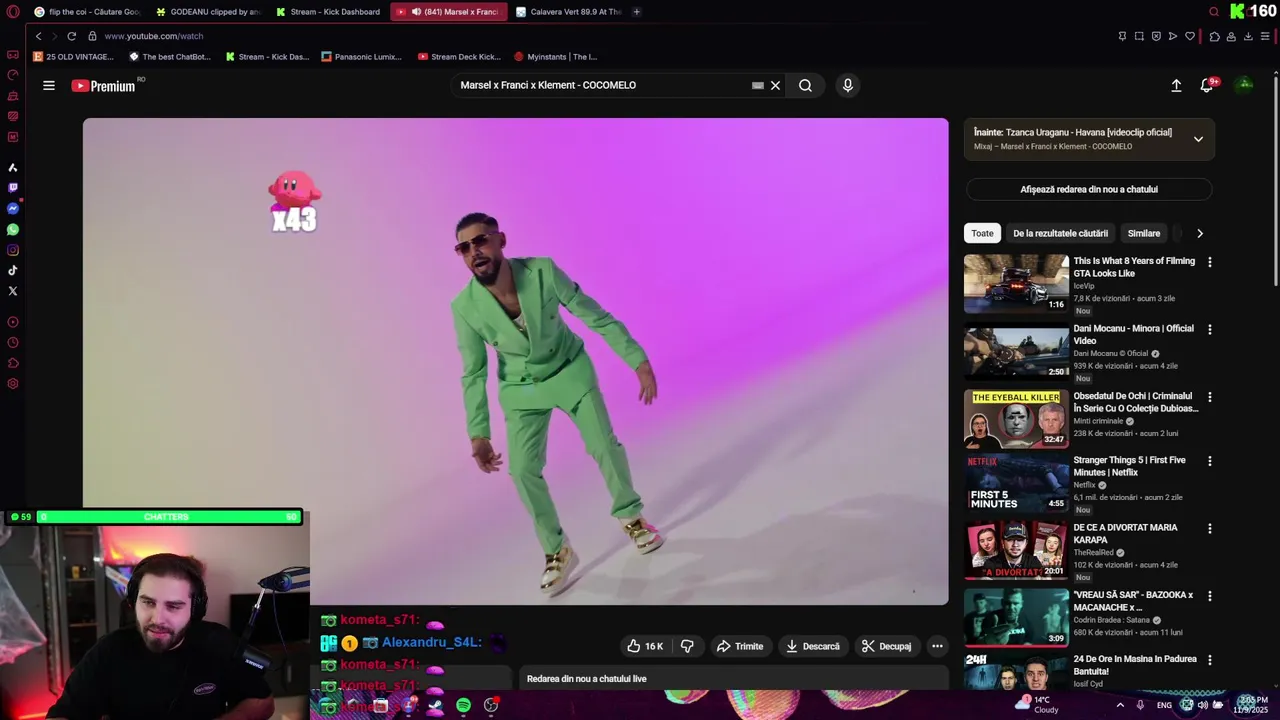Screen dimensions: 1280x720
Task: Go to YouTube Premium home logo
Action: [x=103, y=86]
